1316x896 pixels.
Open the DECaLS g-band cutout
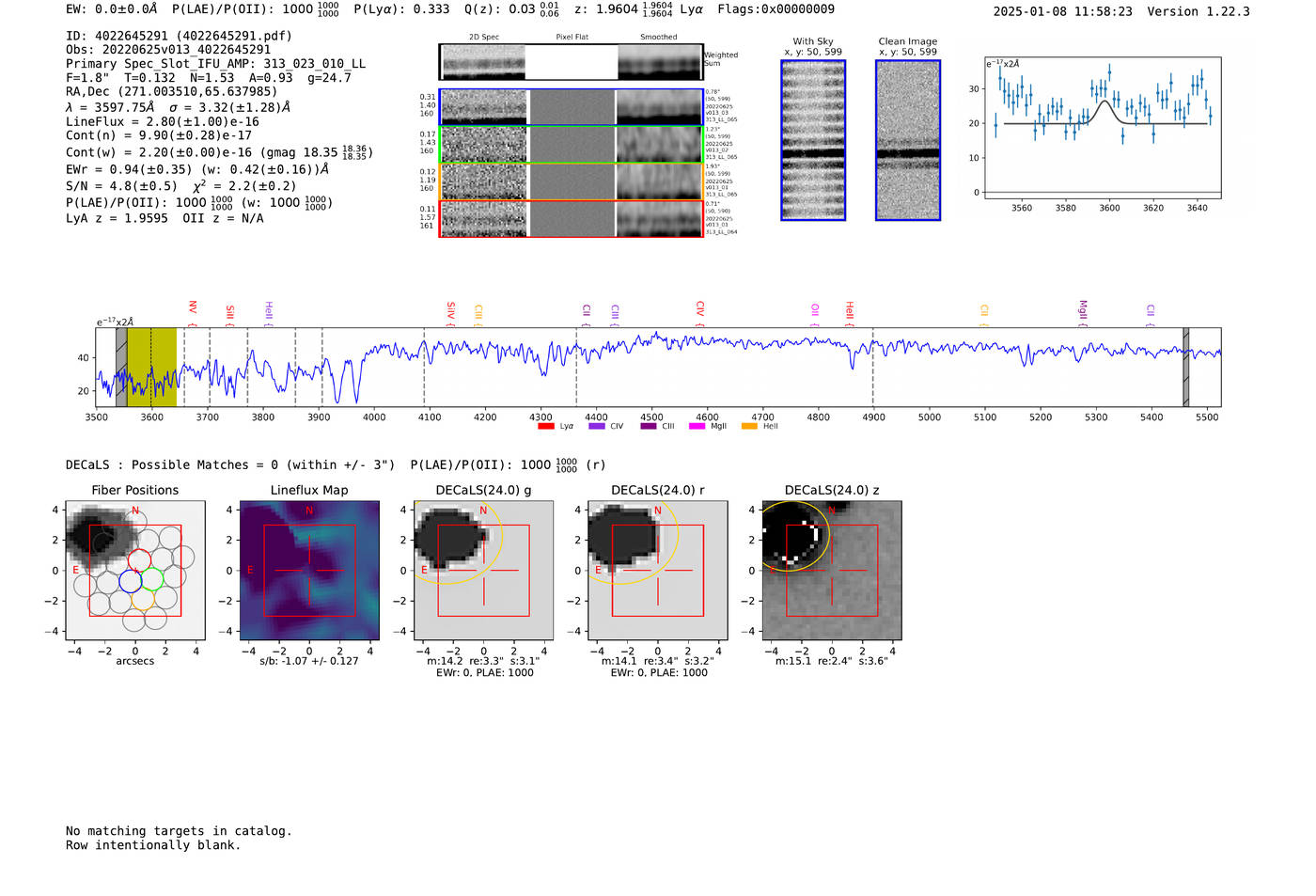tap(484, 571)
